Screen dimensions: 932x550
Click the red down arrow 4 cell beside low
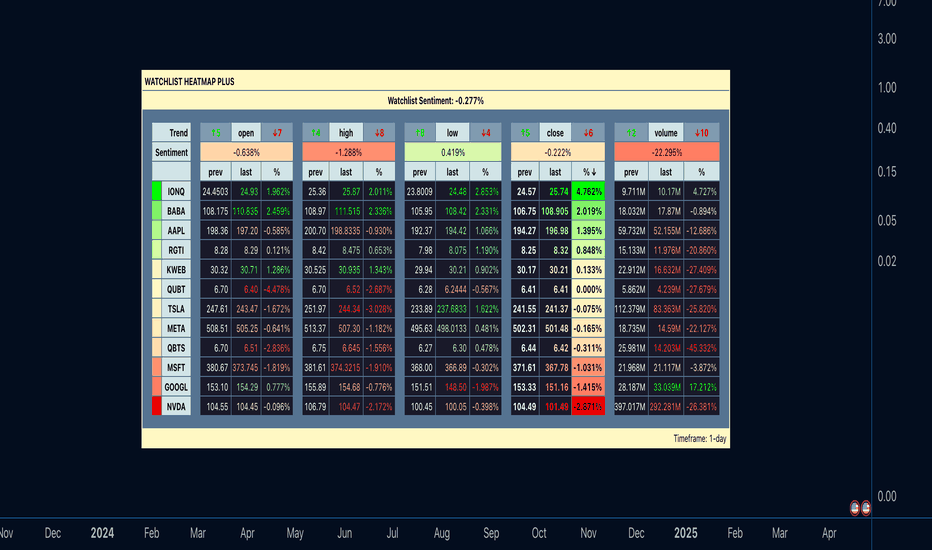[486, 133]
